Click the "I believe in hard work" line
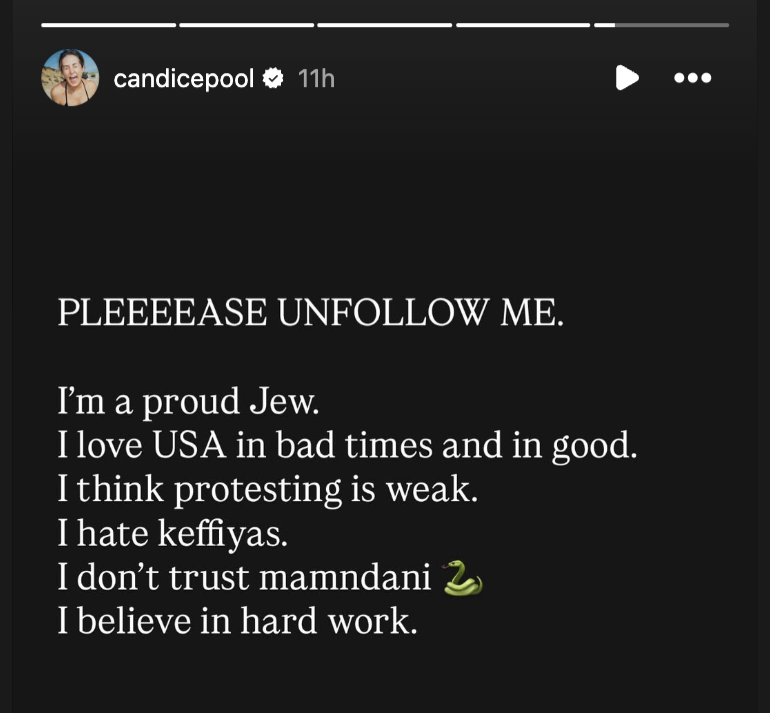The width and height of the screenshot is (770, 713). click(238, 621)
